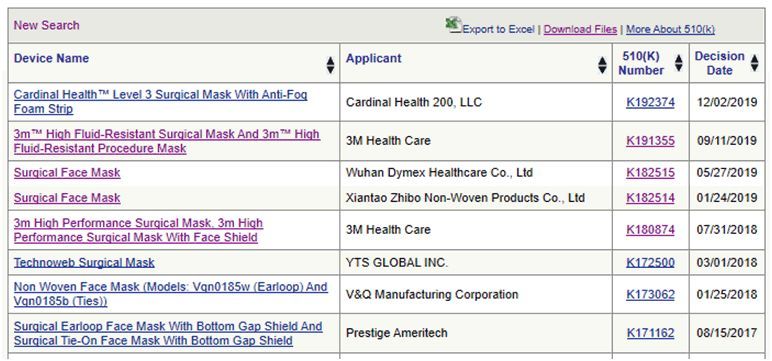Open Surgical Face Mask by Wuhan Dymex

click(67, 173)
